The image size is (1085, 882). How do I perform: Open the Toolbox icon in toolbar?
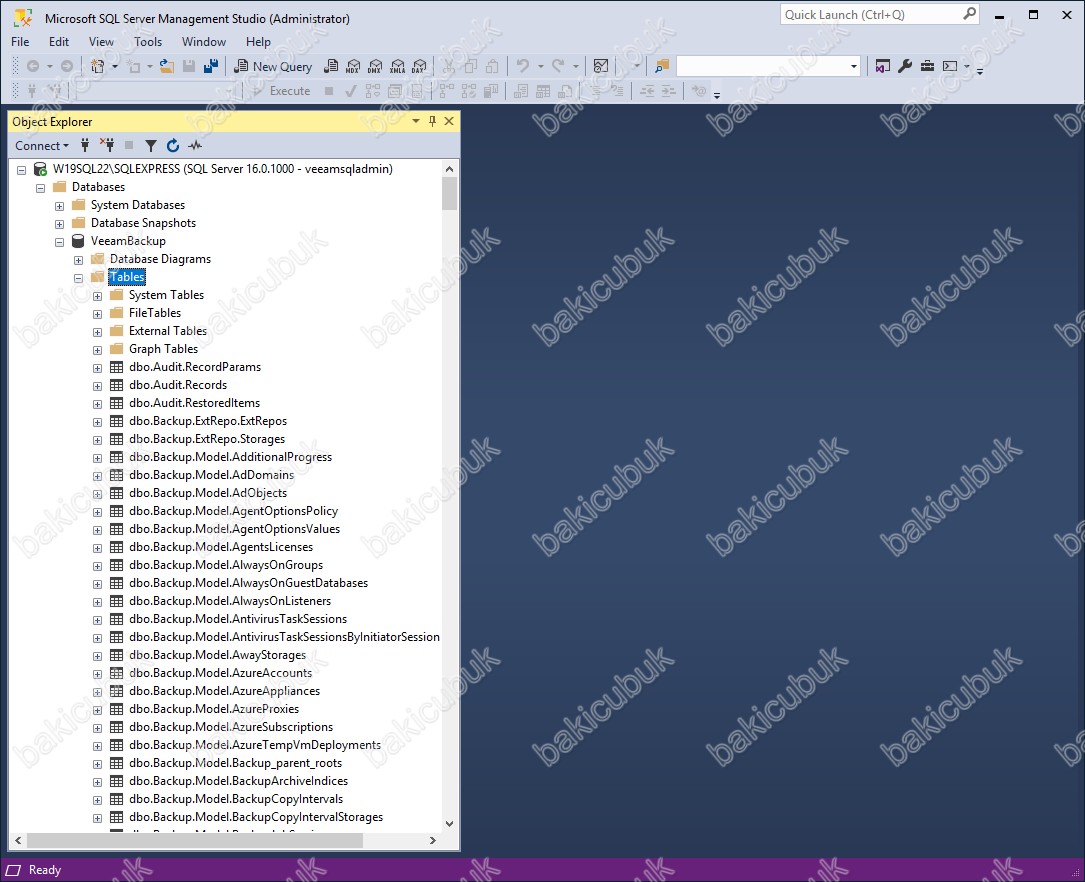(x=927, y=66)
